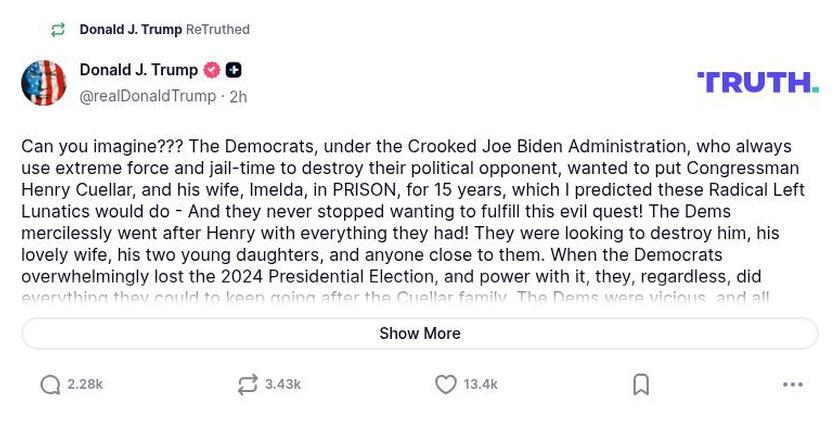Click the 3.43k ReTruth count
Image resolution: width=840 pixels, height=424 pixels.
click(x=283, y=385)
